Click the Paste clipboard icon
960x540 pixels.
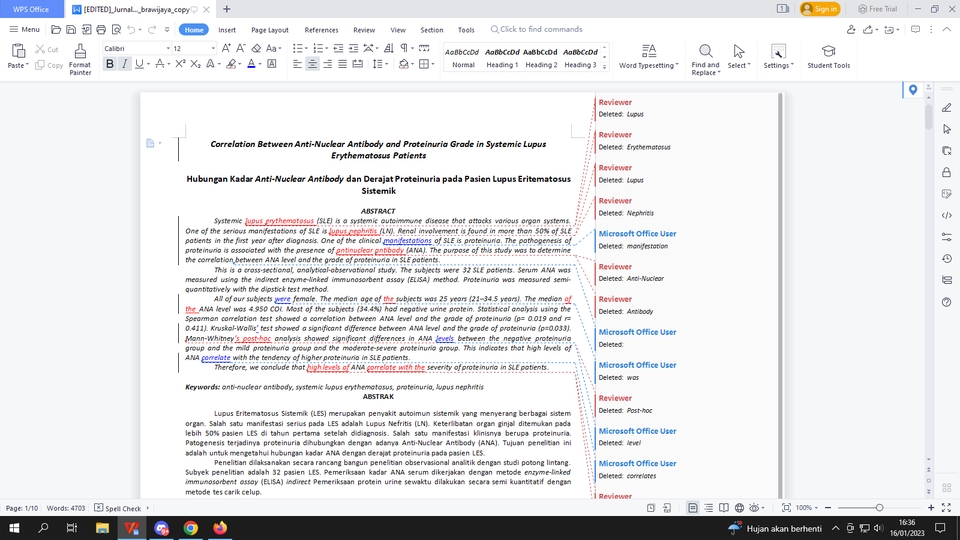coord(18,51)
